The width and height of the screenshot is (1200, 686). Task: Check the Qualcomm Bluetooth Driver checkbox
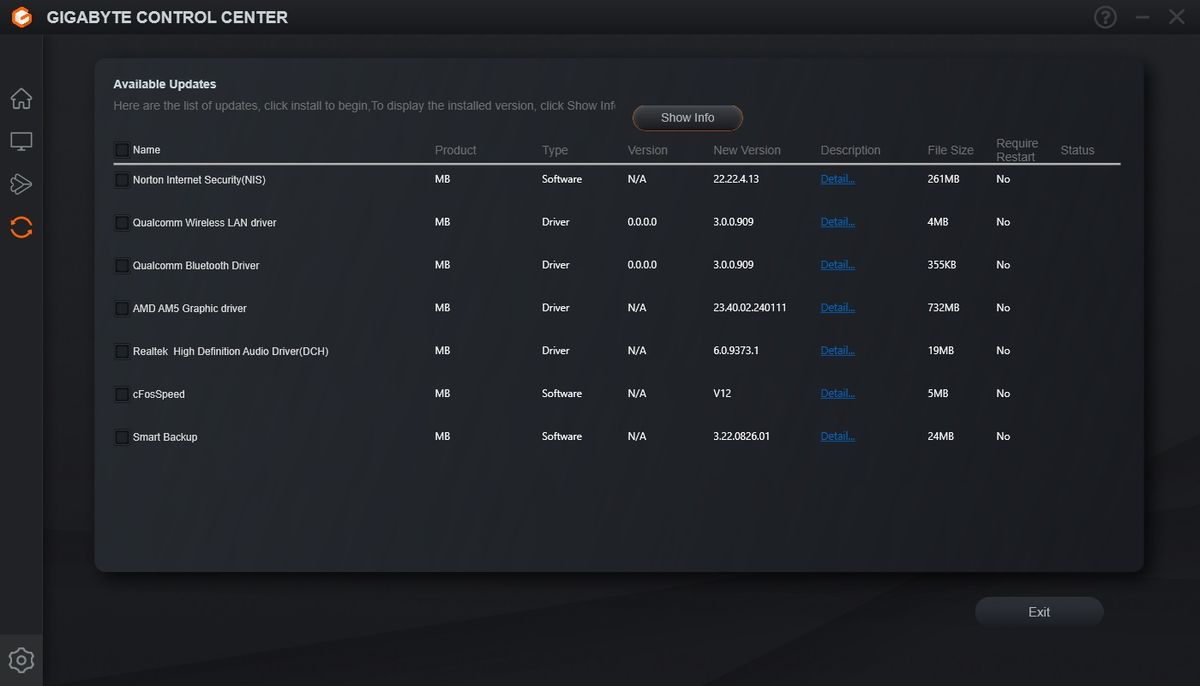[122, 266]
